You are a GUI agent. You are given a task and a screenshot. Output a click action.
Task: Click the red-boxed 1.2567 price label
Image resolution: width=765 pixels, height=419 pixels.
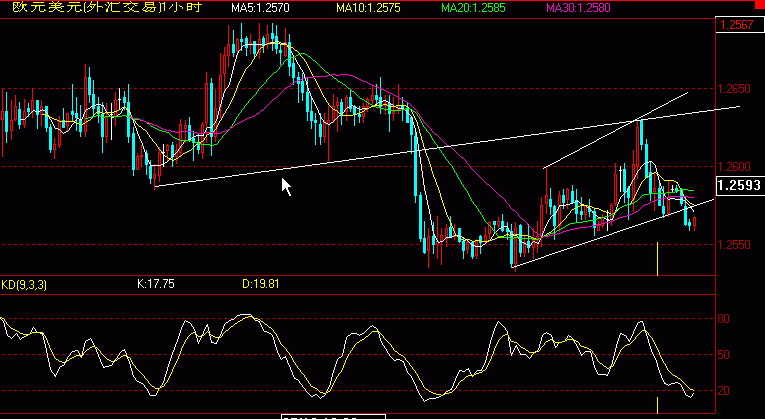coord(739,25)
